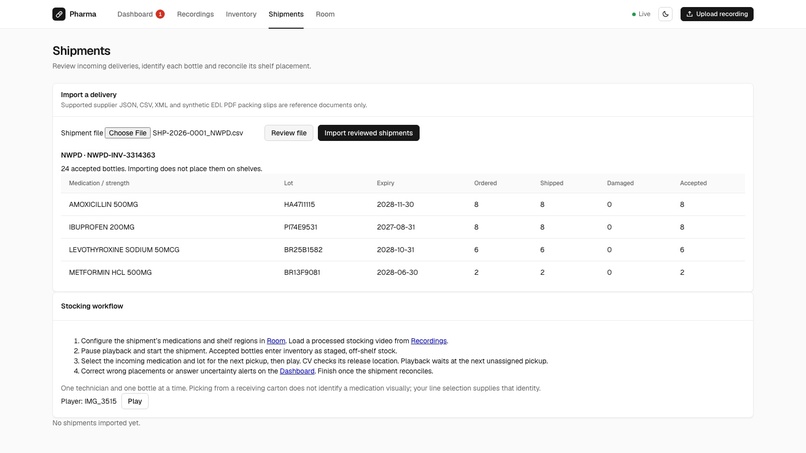806x453 pixels.
Task: Click expiry date 2028-11-30
Action: coord(395,204)
